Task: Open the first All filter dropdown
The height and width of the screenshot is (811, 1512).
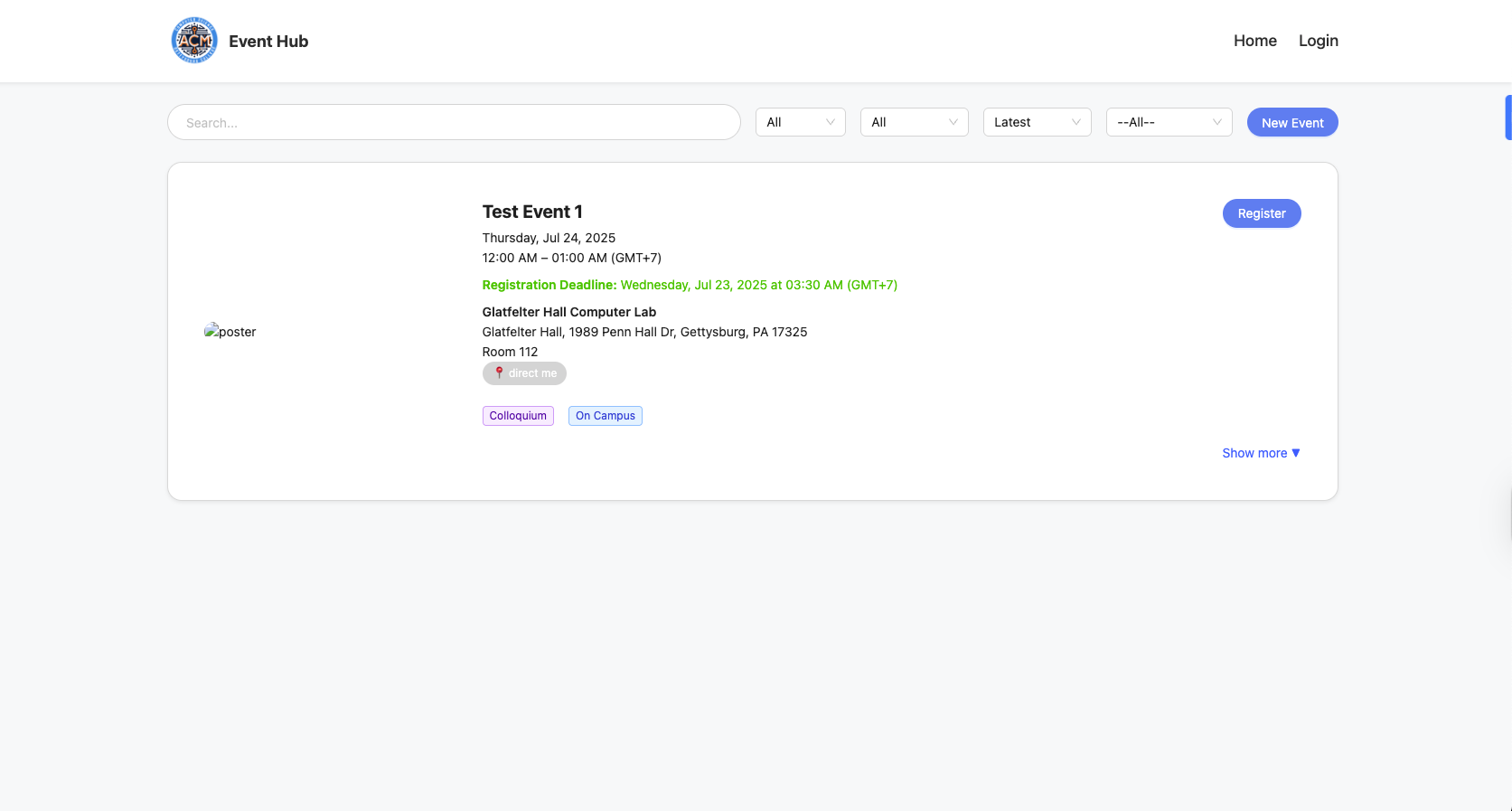Action: [x=801, y=122]
